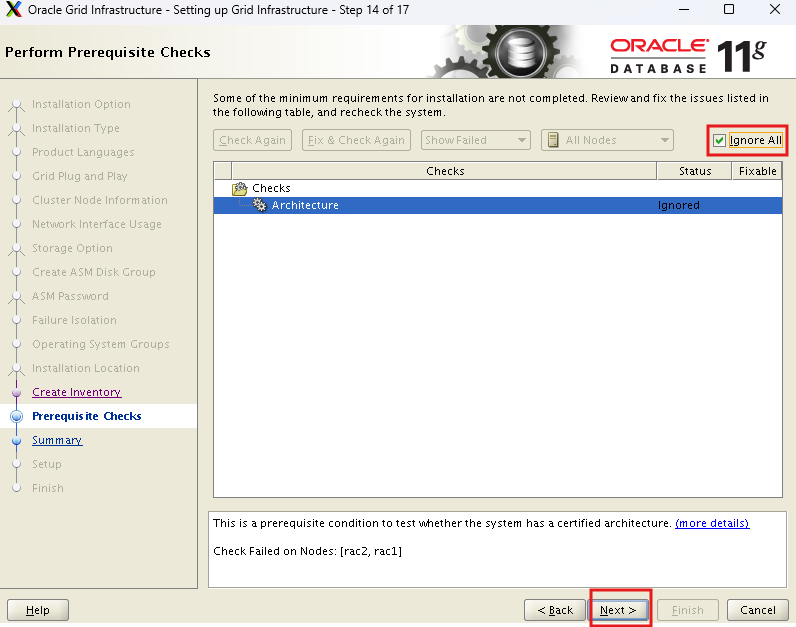This screenshot has width=796, height=627.
Task: Select the Architecture check row
Action: 498,205
